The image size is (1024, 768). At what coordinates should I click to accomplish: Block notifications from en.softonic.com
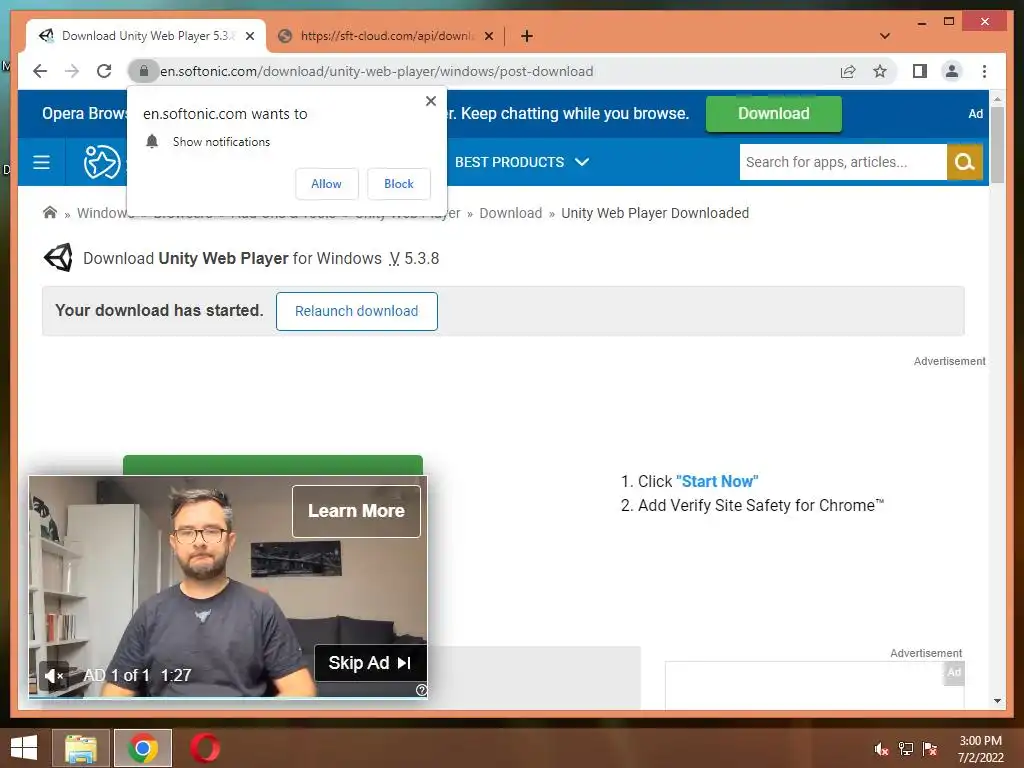click(x=399, y=184)
